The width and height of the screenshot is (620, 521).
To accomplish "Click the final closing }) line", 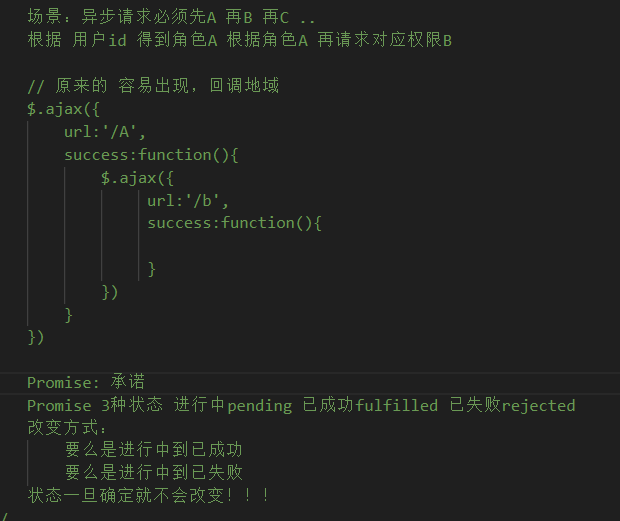I will click(36, 337).
